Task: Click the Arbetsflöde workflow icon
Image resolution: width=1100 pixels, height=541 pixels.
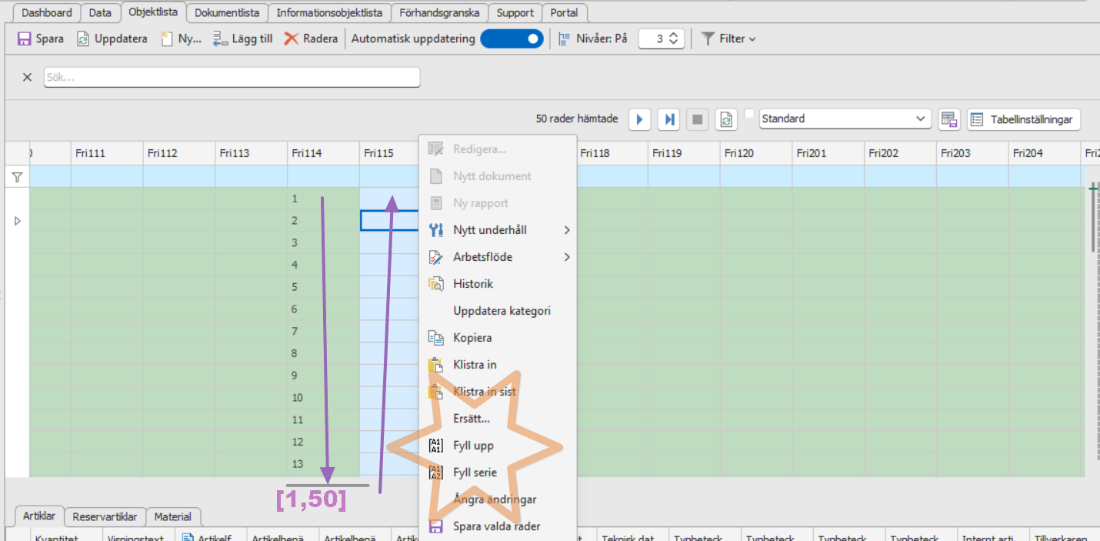Action: click(436, 258)
